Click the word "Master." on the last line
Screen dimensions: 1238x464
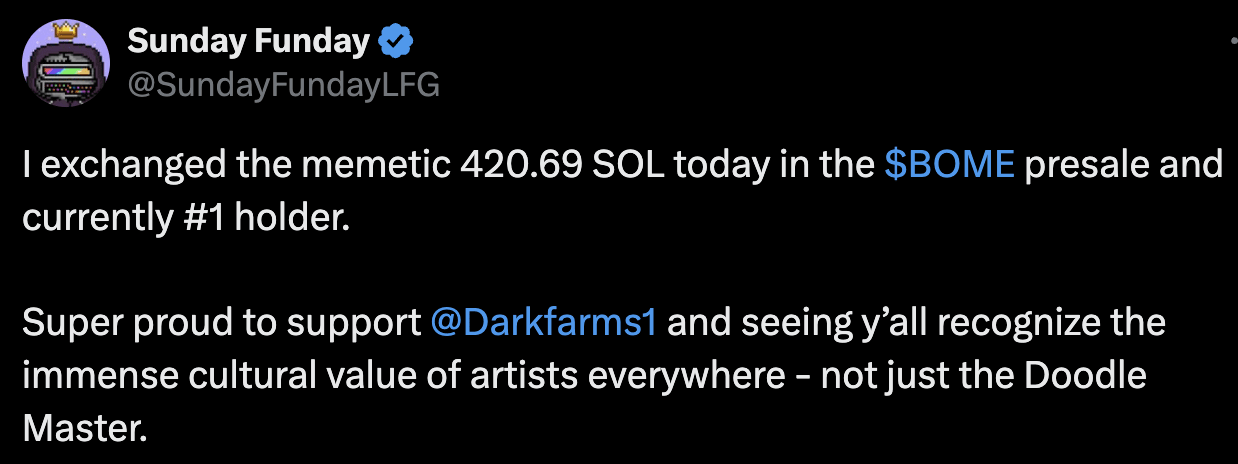tap(84, 429)
